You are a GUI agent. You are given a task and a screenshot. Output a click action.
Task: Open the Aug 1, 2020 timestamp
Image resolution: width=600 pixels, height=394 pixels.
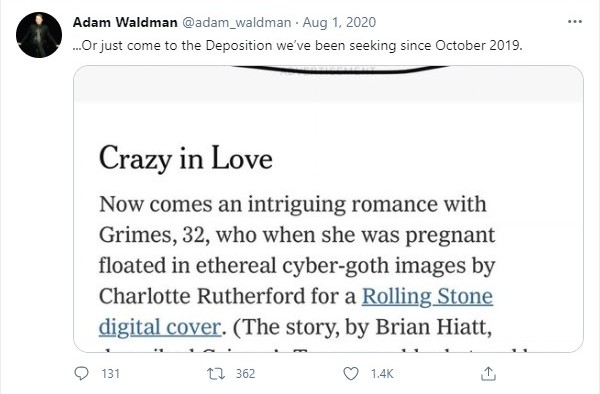pos(339,23)
